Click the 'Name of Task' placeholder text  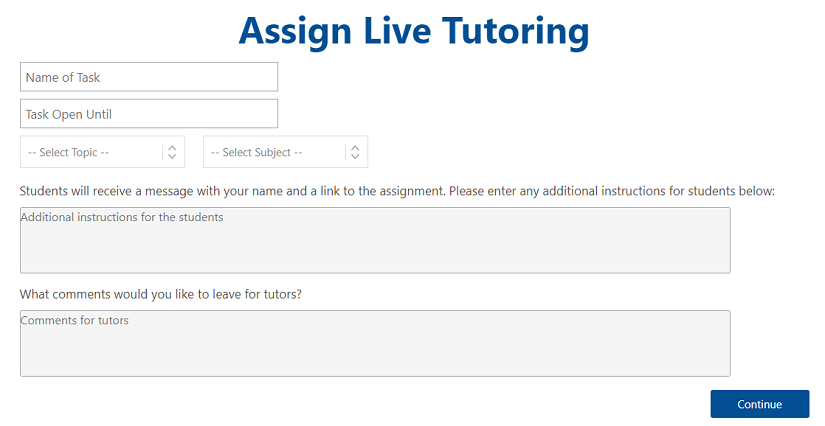click(63, 77)
